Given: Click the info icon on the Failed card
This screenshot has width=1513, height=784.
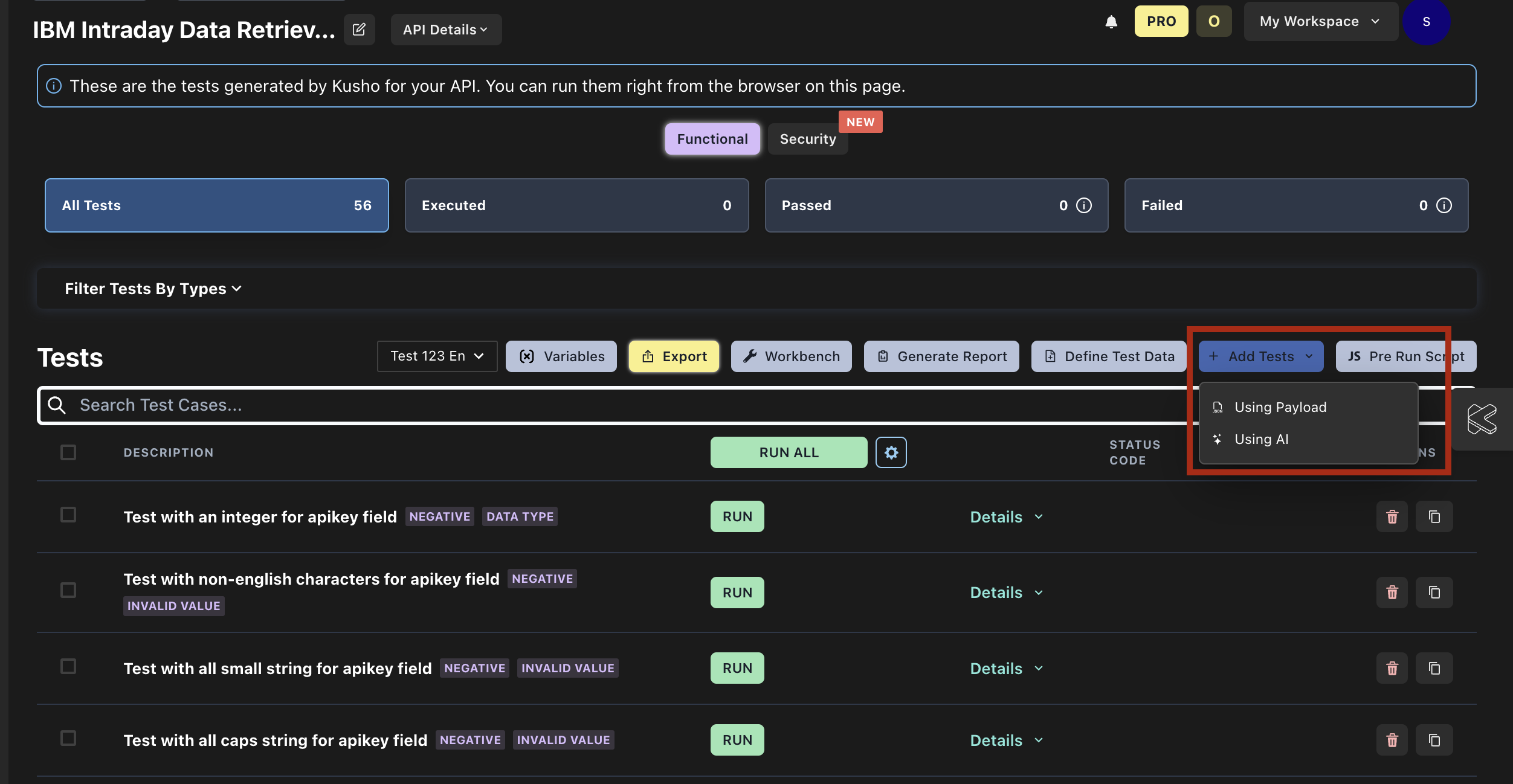Looking at the screenshot, I should [x=1444, y=205].
